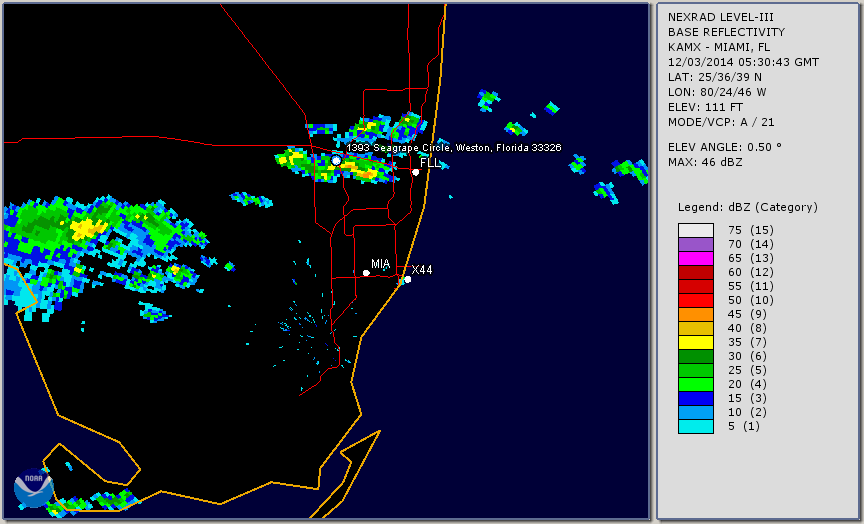
Task: Click the ELEV: 111 FT line
Action: (x=705, y=107)
